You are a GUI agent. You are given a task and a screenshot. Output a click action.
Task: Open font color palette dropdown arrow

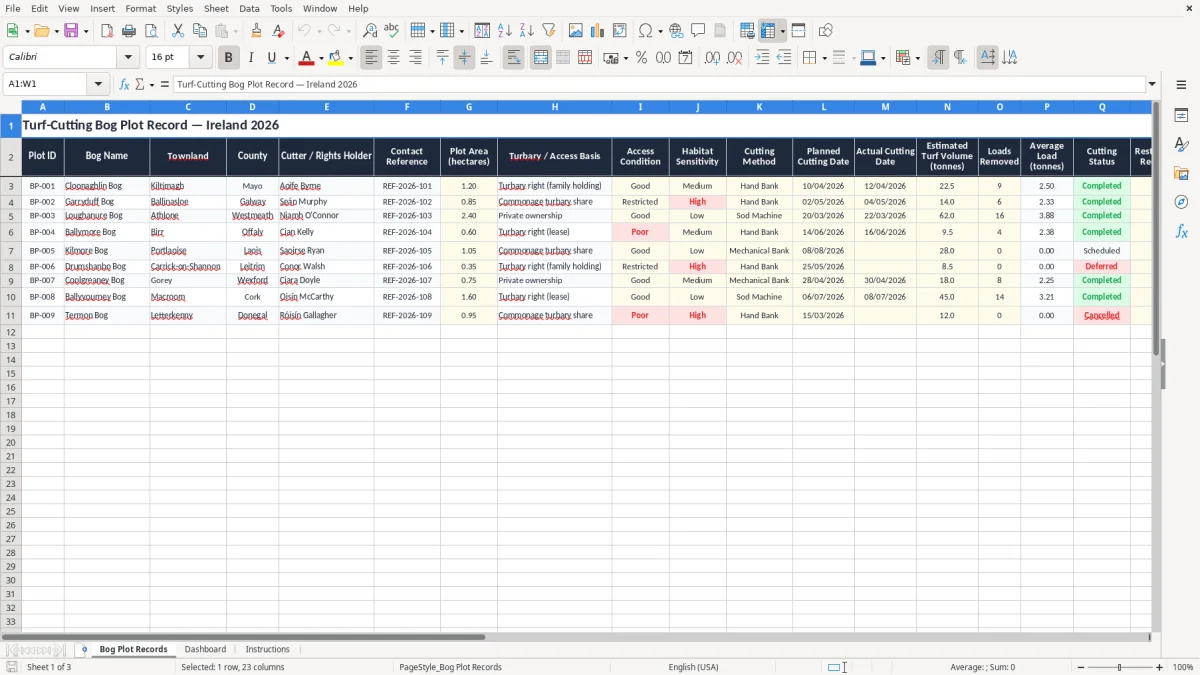click(x=320, y=58)
